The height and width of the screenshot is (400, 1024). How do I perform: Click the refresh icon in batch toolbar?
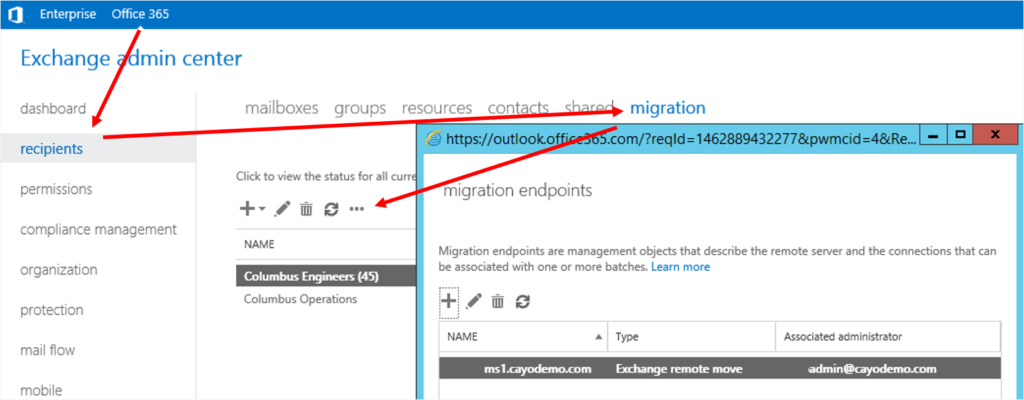pyautogui.click(x=331, y=209)
